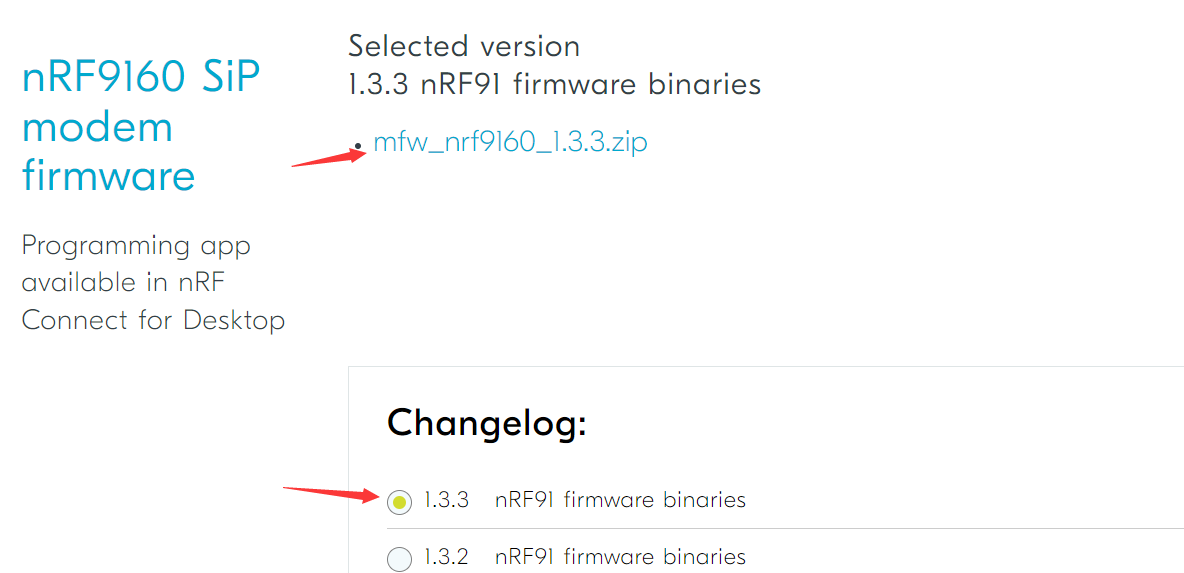The height and width of the screenshot is (573, 1184).
Task: Click the red arrow pointing at the zip link
Action: point(328,157)
